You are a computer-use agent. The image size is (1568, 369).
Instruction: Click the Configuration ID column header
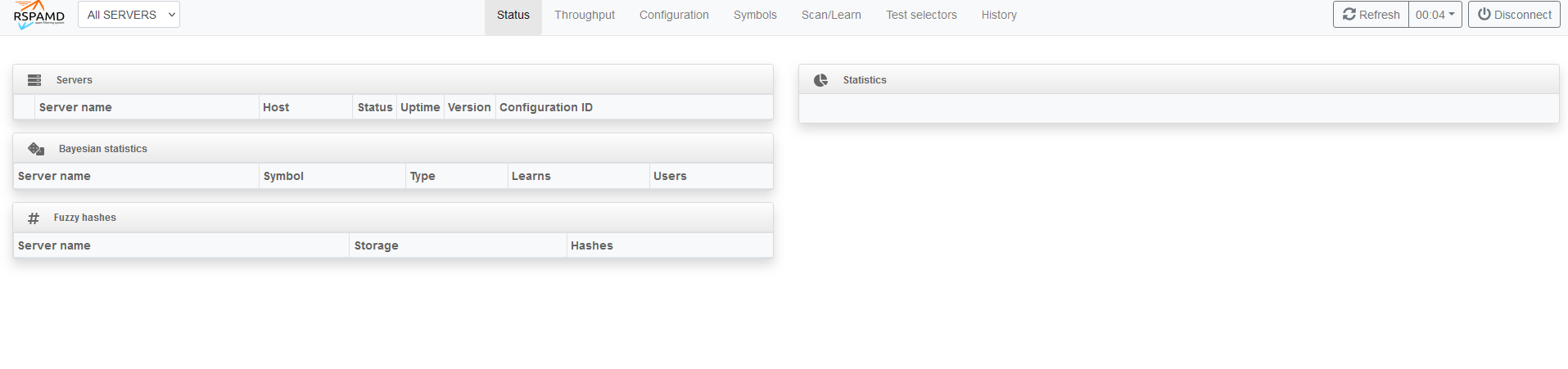546,107
